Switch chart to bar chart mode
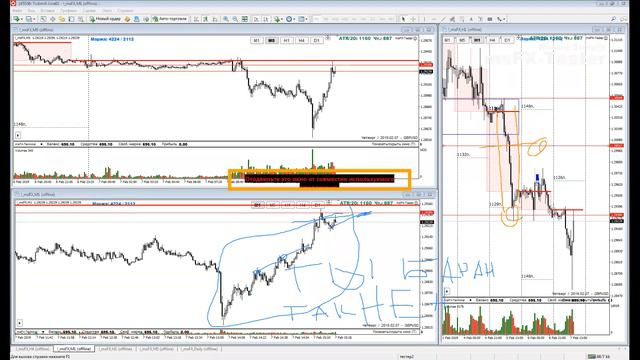Viewport: 640px width, 360px height. tap(196, 19)
